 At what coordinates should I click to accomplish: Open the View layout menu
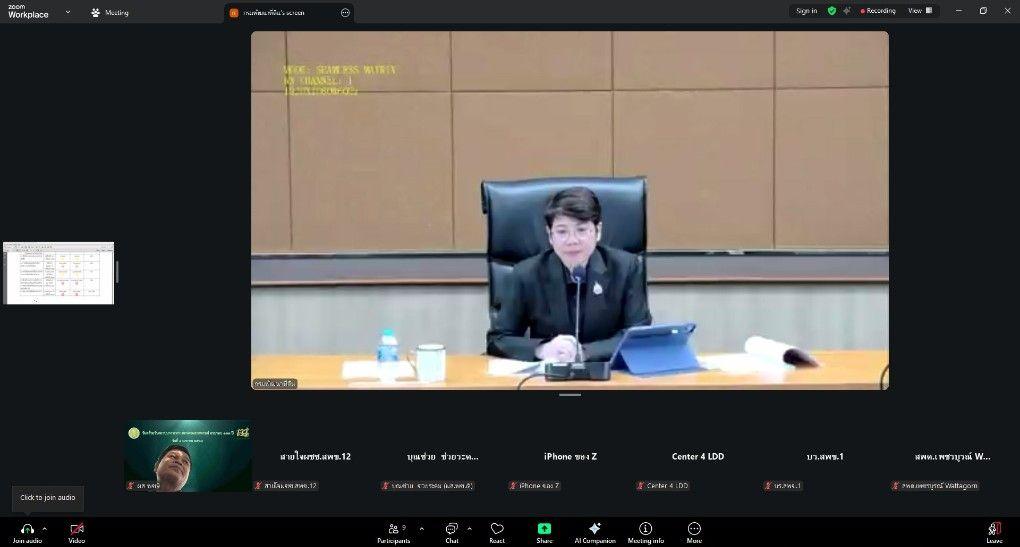coord(919,11)
